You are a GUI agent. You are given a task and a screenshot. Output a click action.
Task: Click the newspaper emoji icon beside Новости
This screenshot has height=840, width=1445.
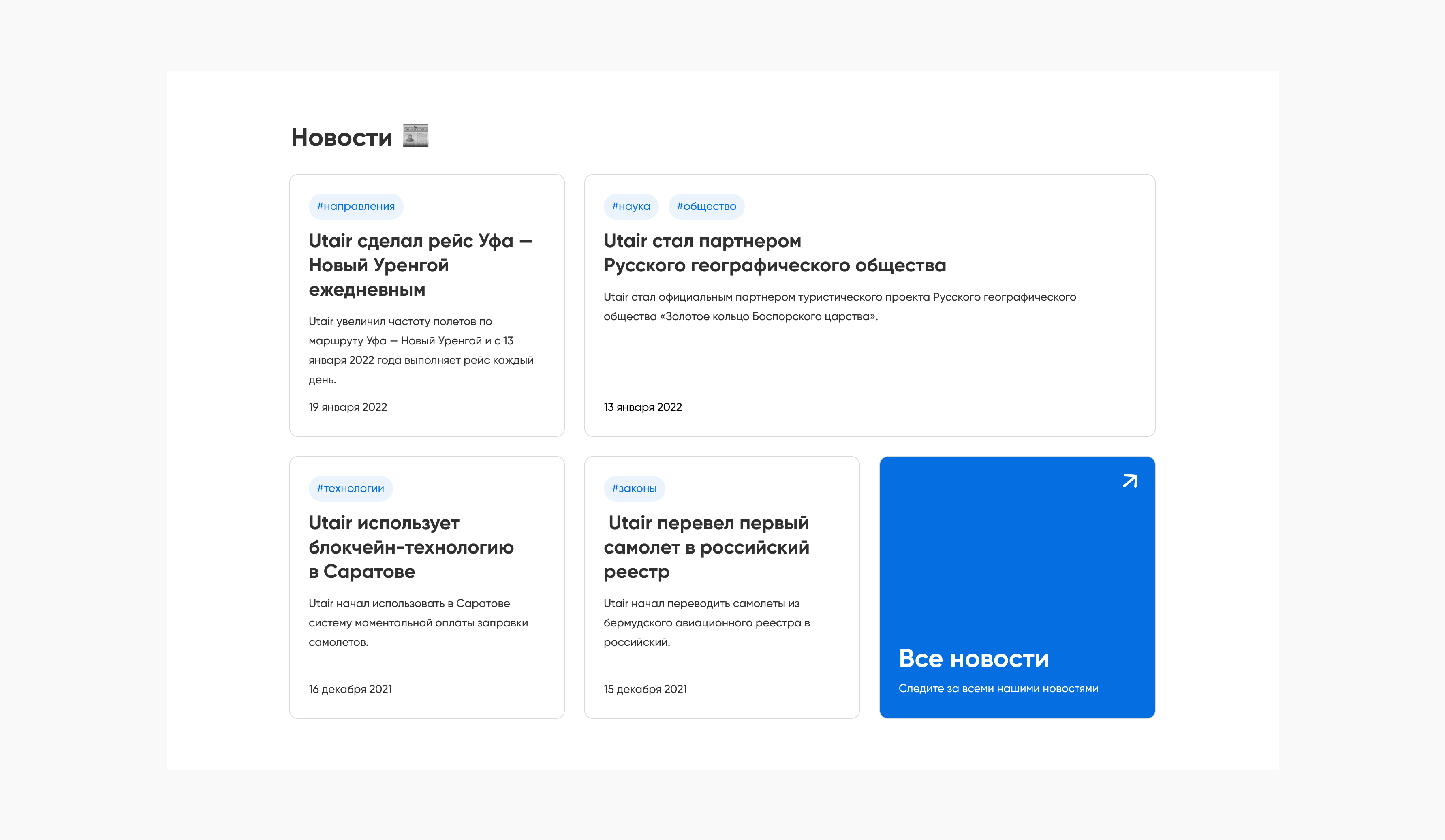[x=415, y=136]
